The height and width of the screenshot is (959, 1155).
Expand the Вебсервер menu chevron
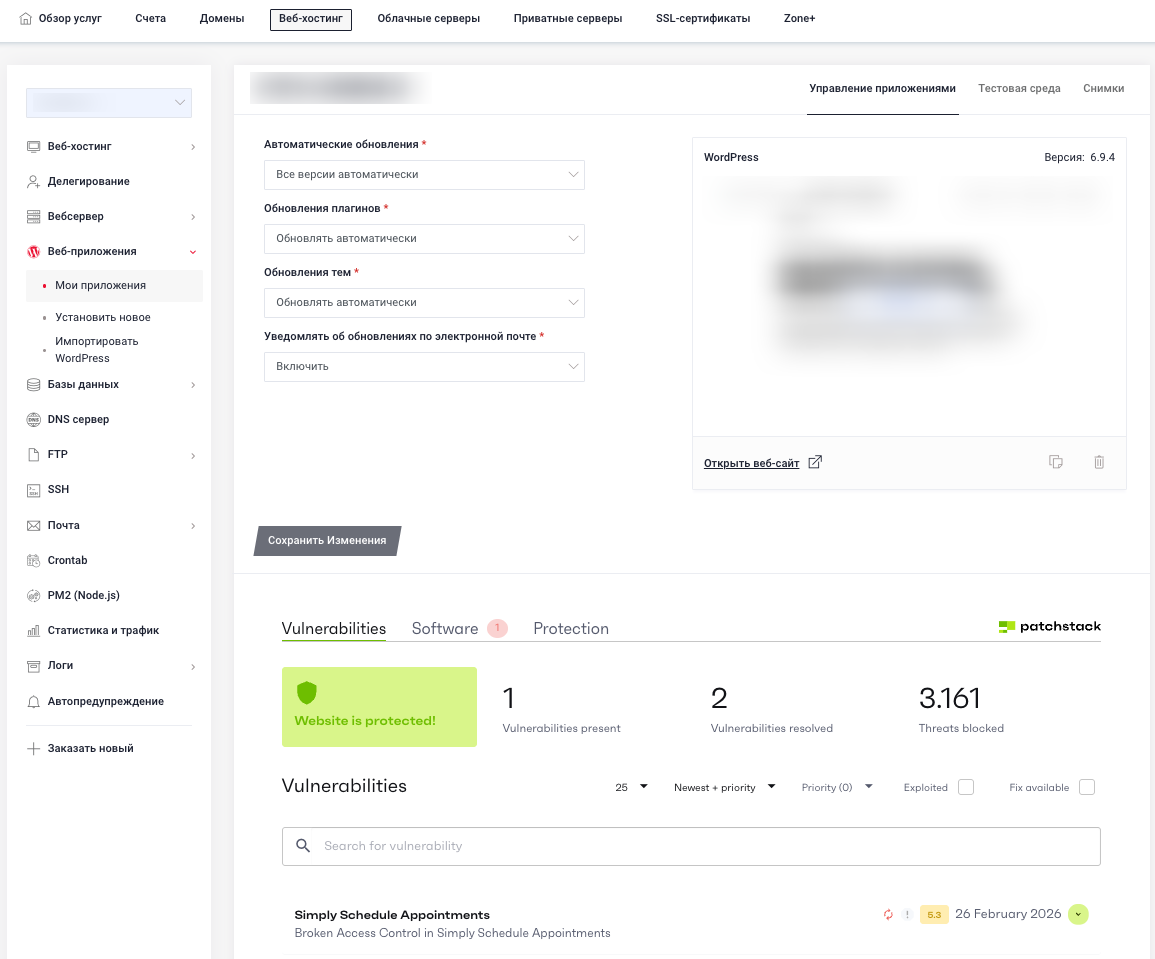[x=193, y=217]
